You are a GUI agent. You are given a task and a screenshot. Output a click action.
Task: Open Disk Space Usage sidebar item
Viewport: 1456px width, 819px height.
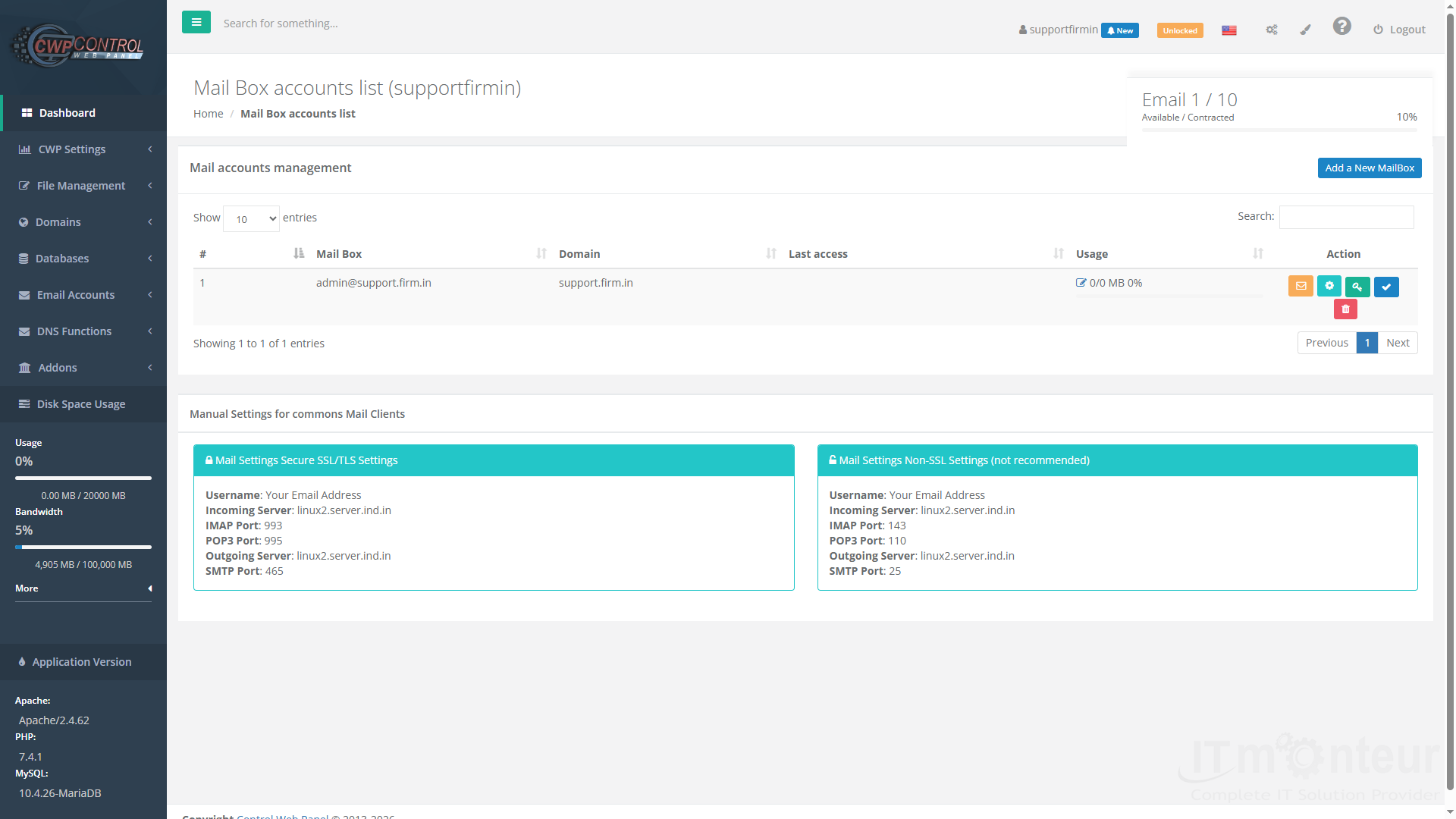(83, 404)
